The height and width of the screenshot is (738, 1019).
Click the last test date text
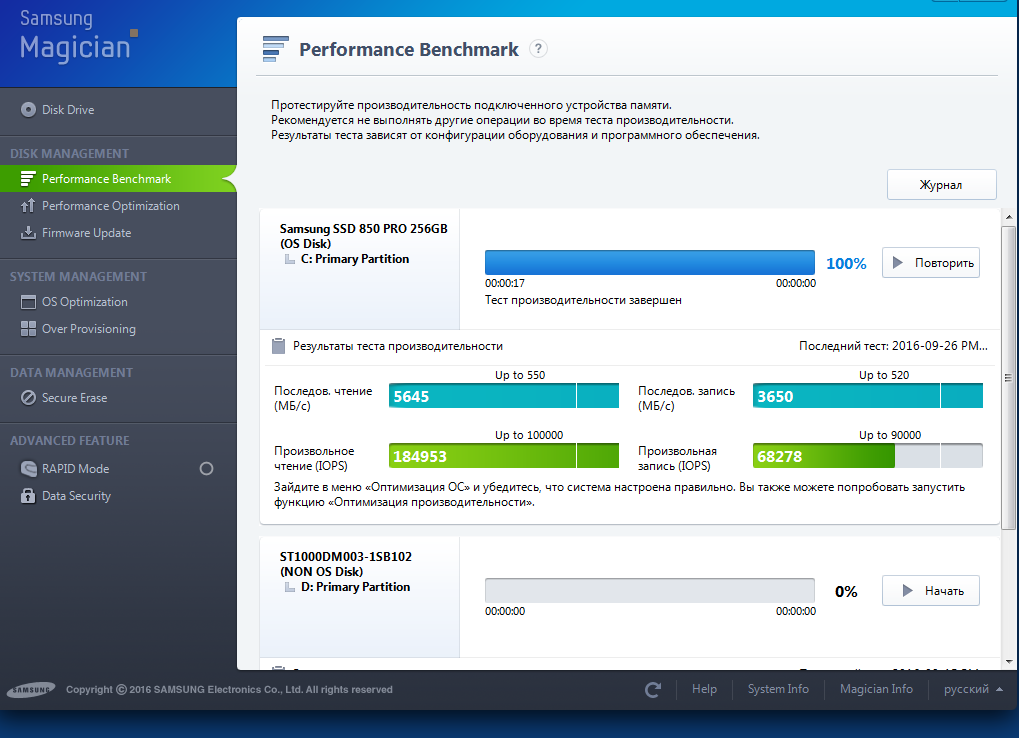pos(893,346)
